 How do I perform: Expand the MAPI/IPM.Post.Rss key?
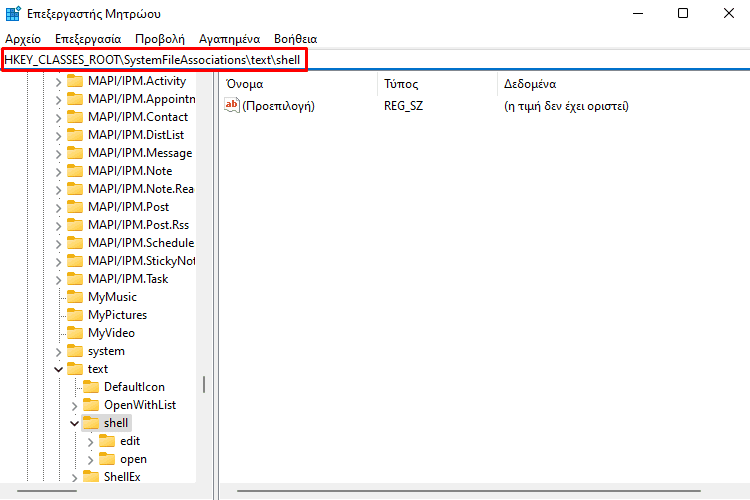(x=58, y=226)
